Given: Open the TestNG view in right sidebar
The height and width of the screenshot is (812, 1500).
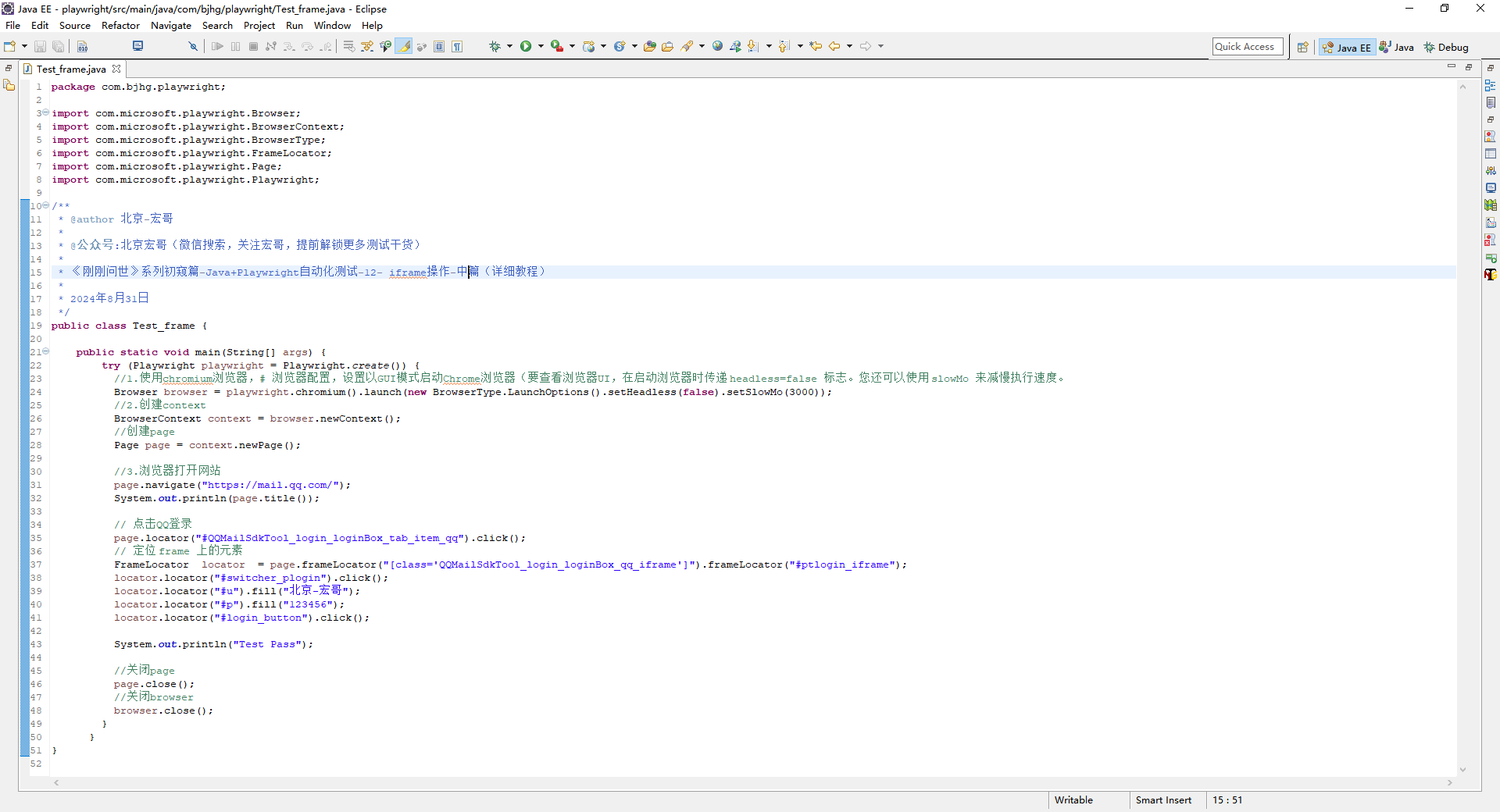Looking at the screenshot, I should point(1491,273).
